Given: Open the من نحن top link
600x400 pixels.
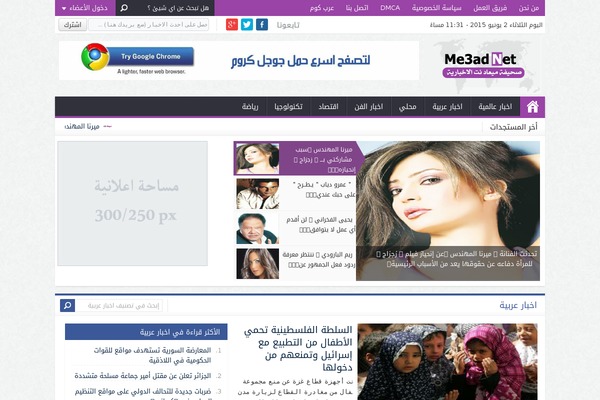Looking at the screenshot, I should [x=529, y=8].
